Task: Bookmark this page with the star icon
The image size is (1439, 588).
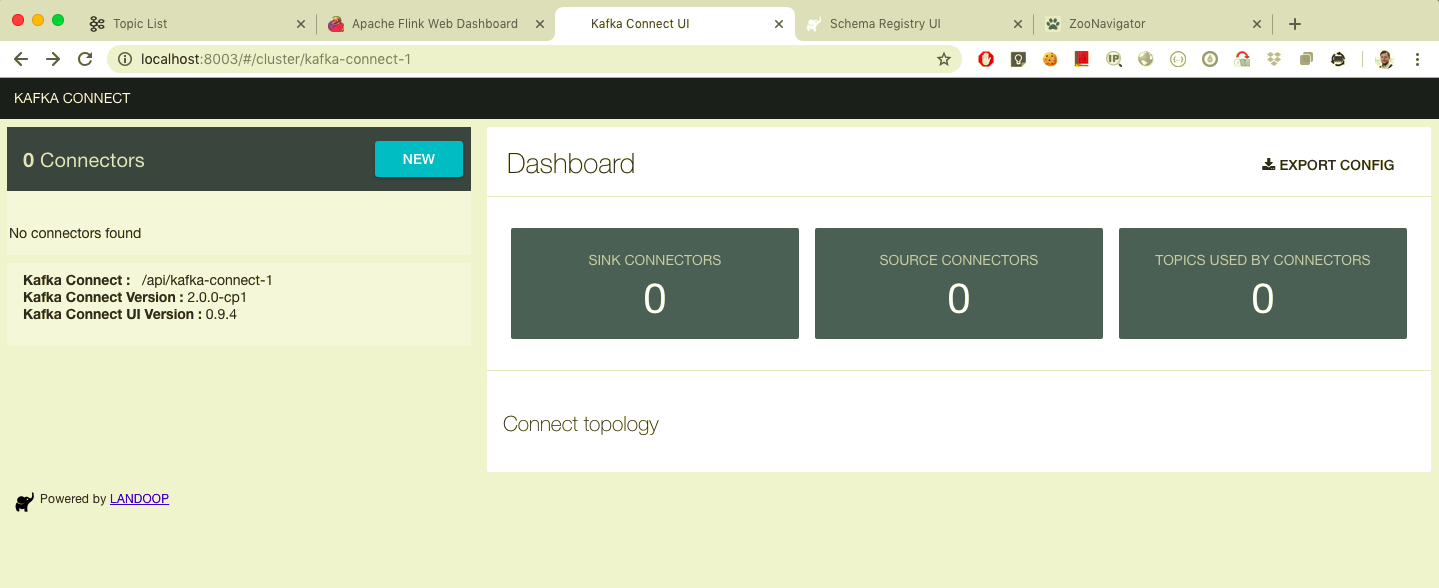Action: pyautogui.click(x=943, y=59)
